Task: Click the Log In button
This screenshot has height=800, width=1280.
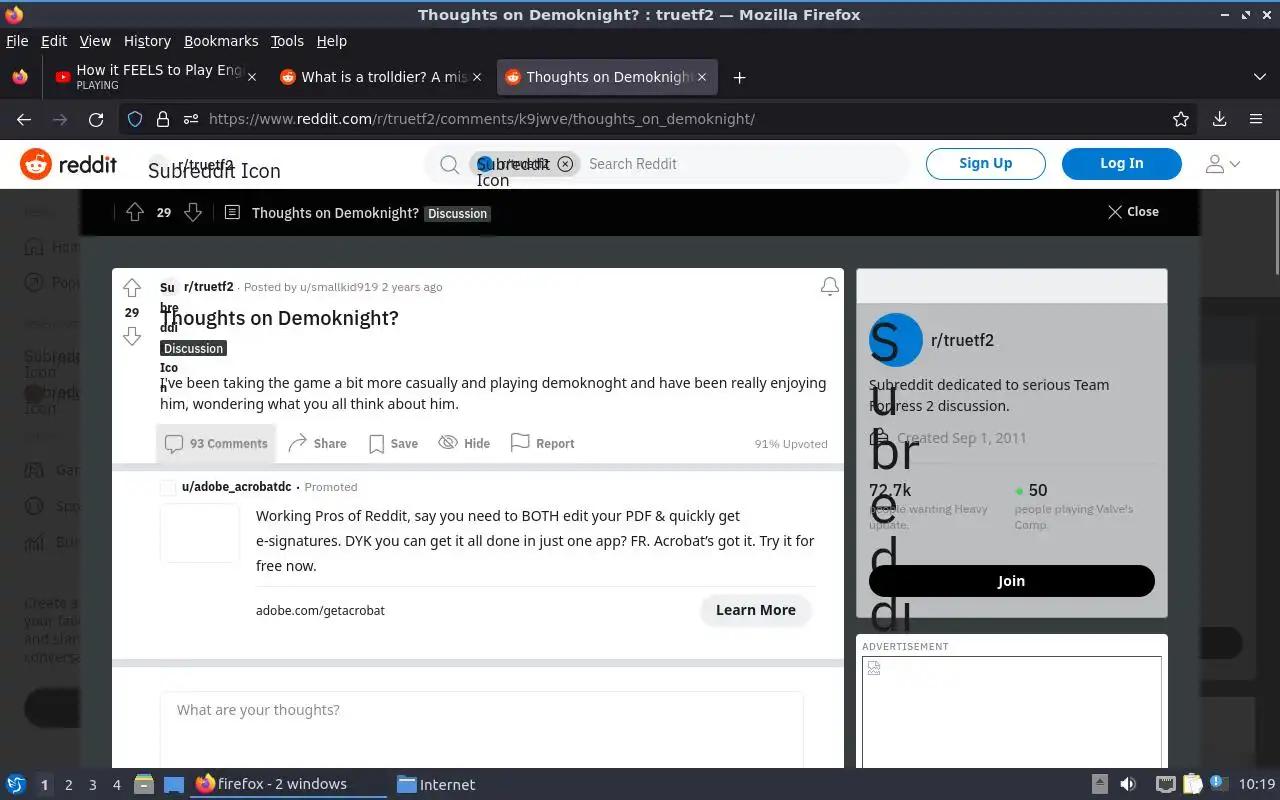Action: [x=1121, y=164]
